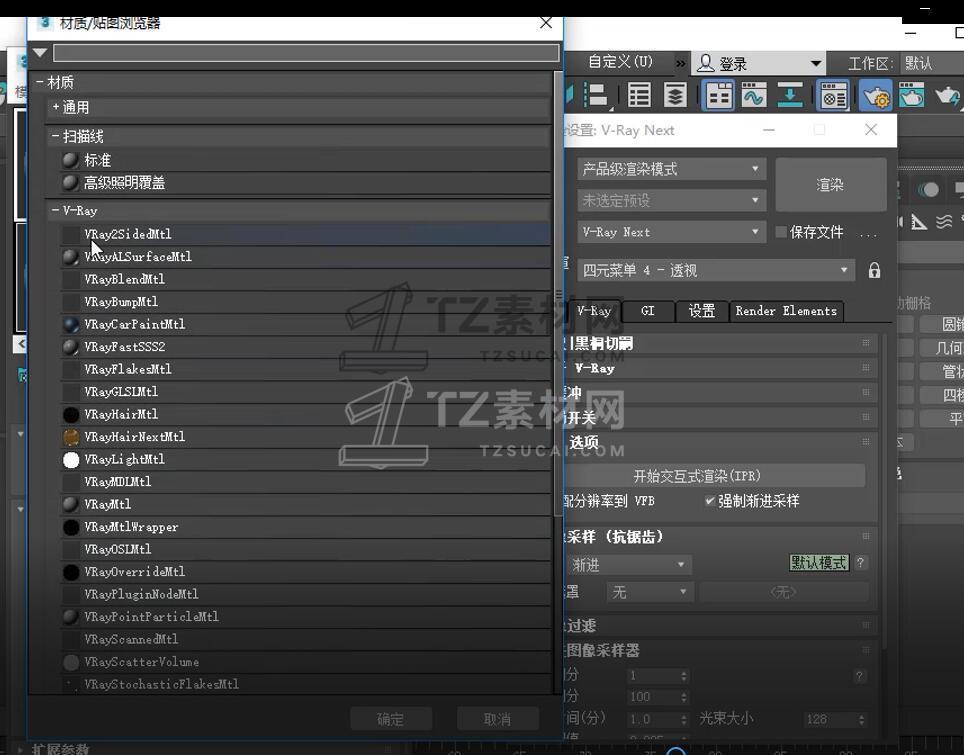The width and height of the screenshot is (964, 755).
Task: Select VRayBlendMtl in the list
Action: point(305,279)
